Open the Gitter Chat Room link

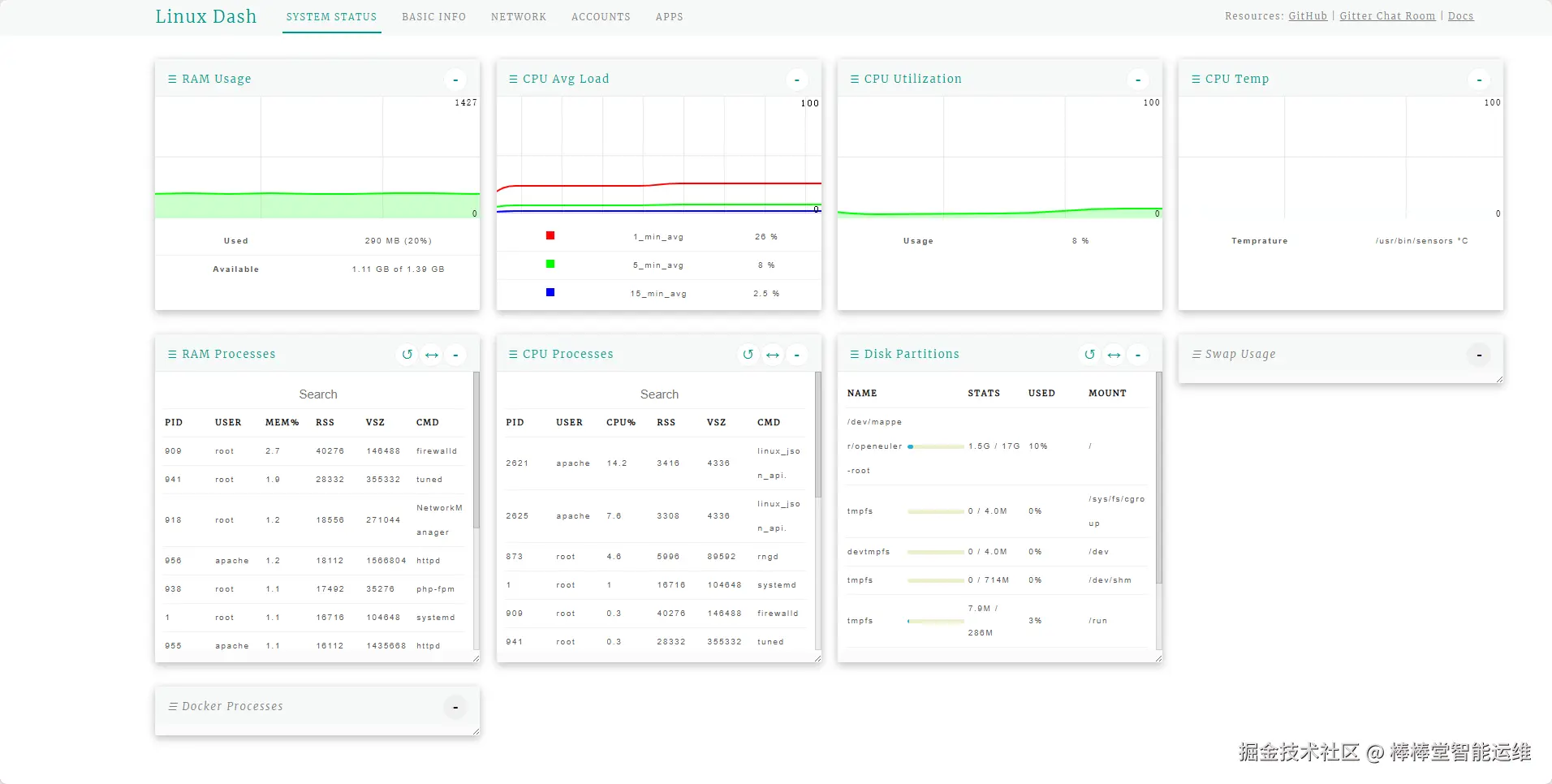click(x=1387, y=16)
